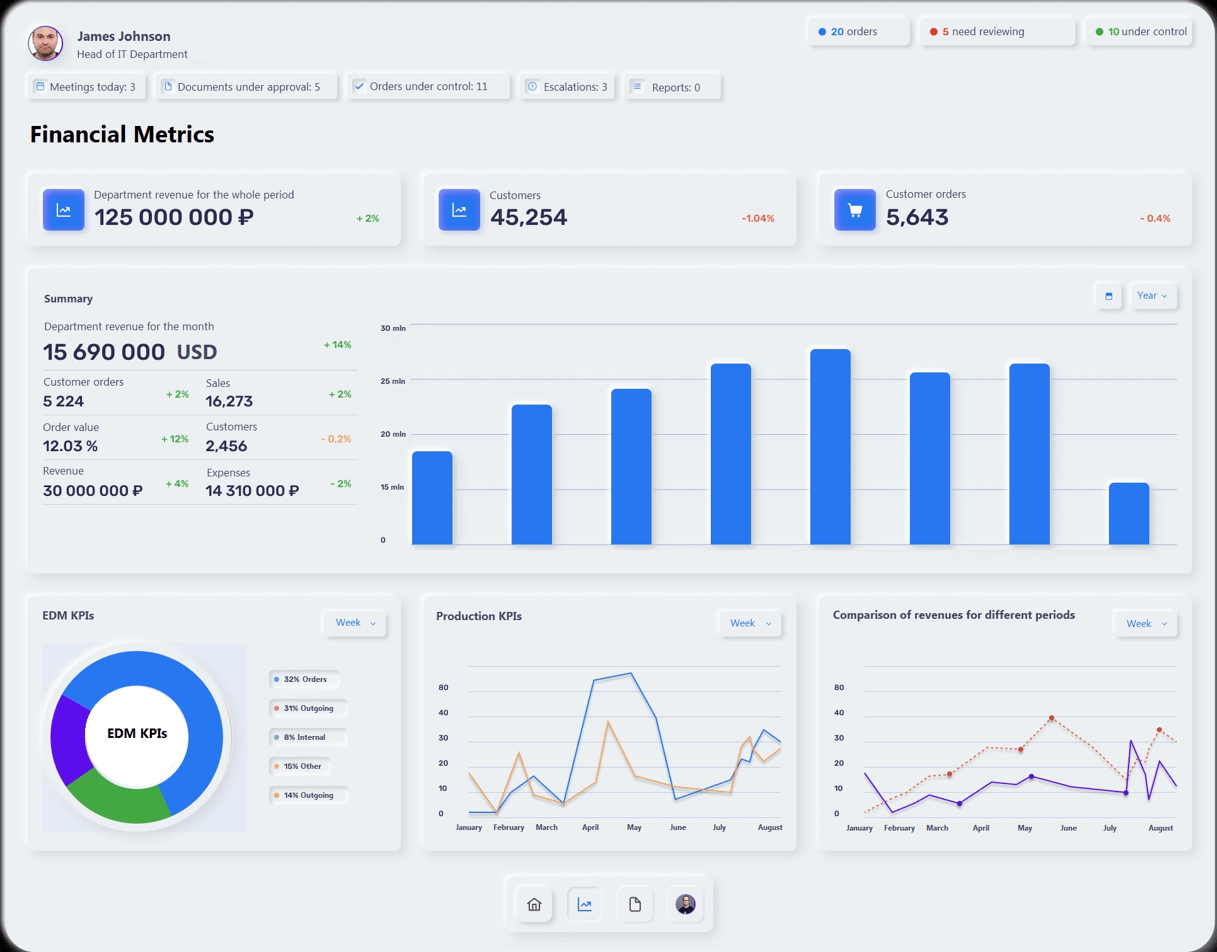Image resolution: width=1217 pixels, height=952 pixels.
Task: Open the Production KPIs Week dropdown
Action: [x=750, y=623]
